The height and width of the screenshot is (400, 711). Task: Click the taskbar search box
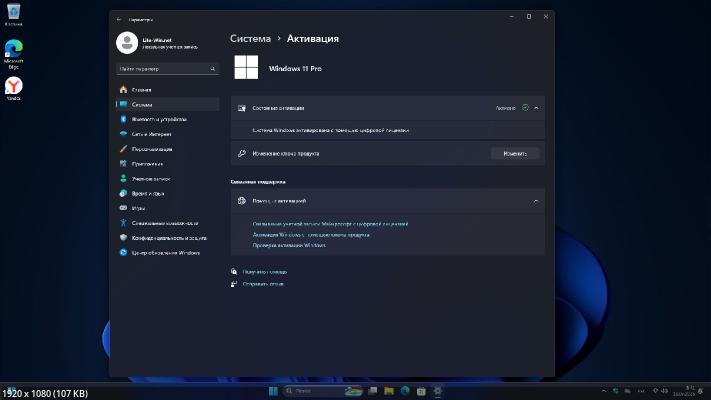point(323,391)
